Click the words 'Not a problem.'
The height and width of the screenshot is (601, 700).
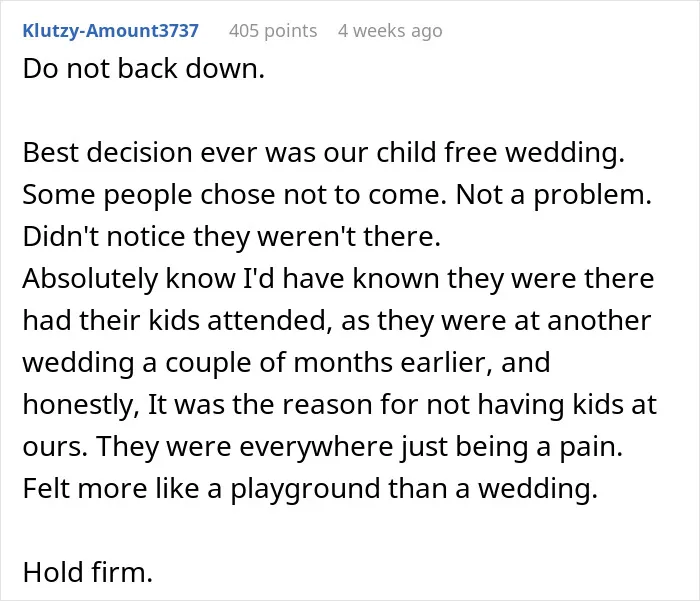[x=554, y=195]
